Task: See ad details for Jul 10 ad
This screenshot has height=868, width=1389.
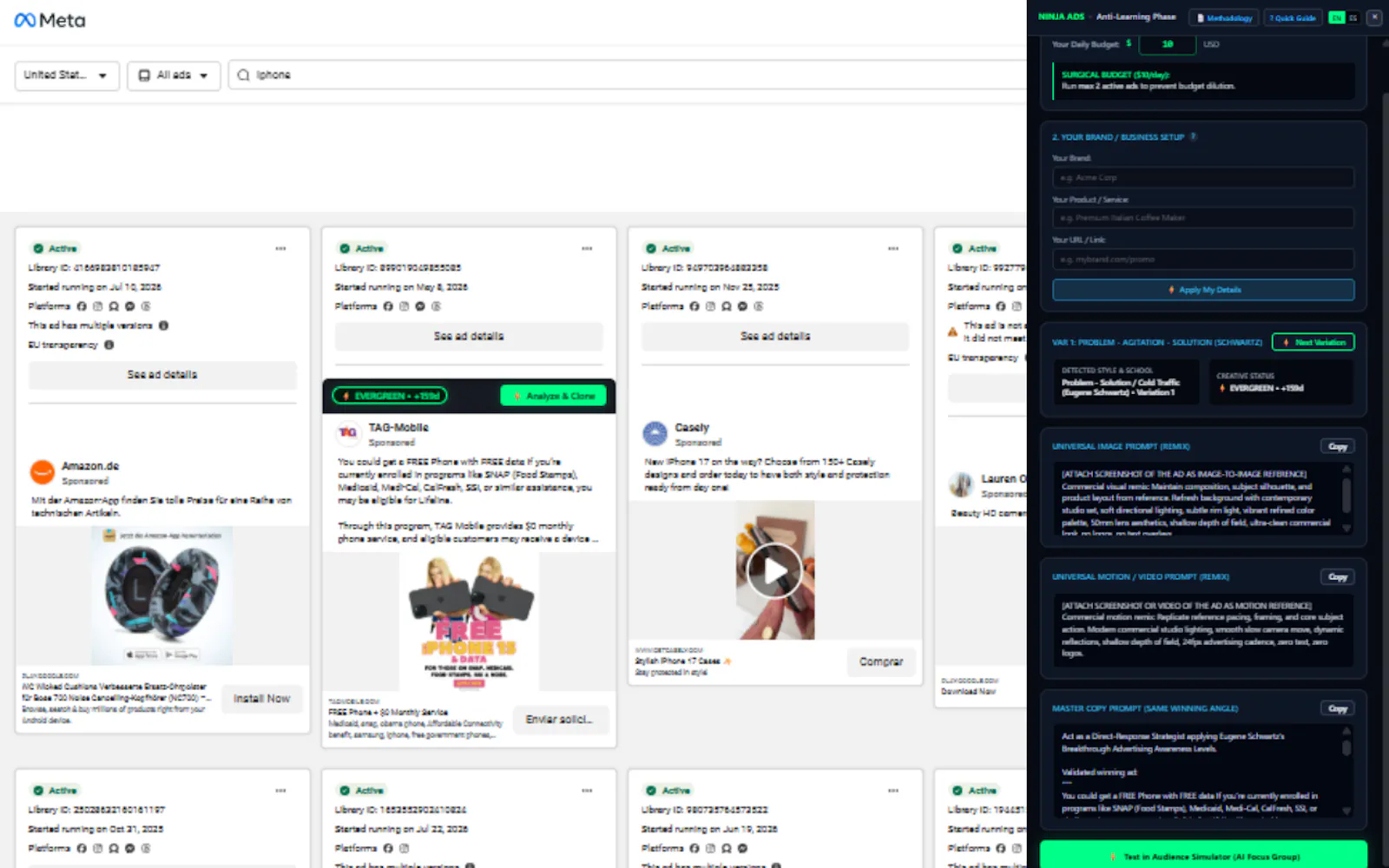Action: pyautogui.click(x=162, y=375)
